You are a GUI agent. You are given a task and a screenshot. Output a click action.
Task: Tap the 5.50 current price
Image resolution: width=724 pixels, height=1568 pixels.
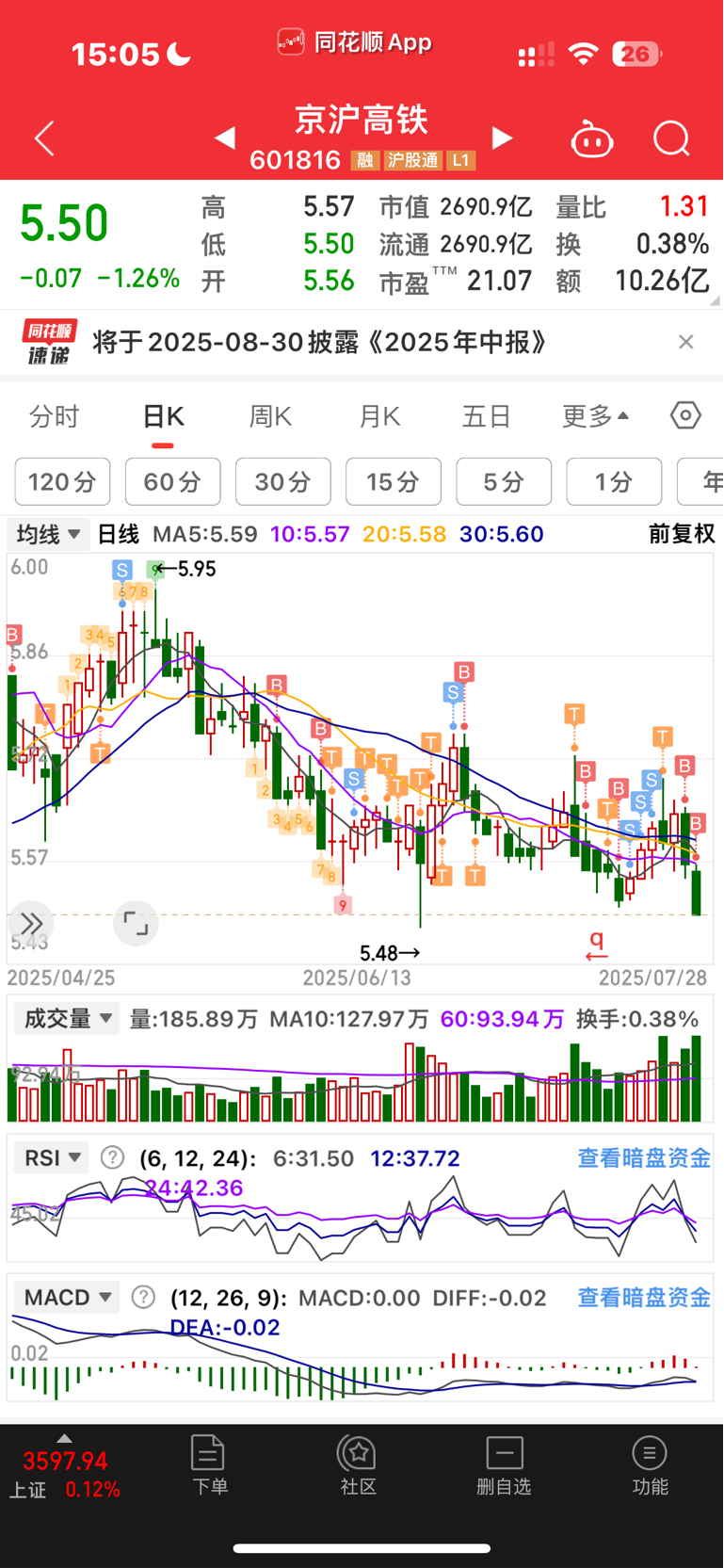pyautogui.click(x=64, y=224)
